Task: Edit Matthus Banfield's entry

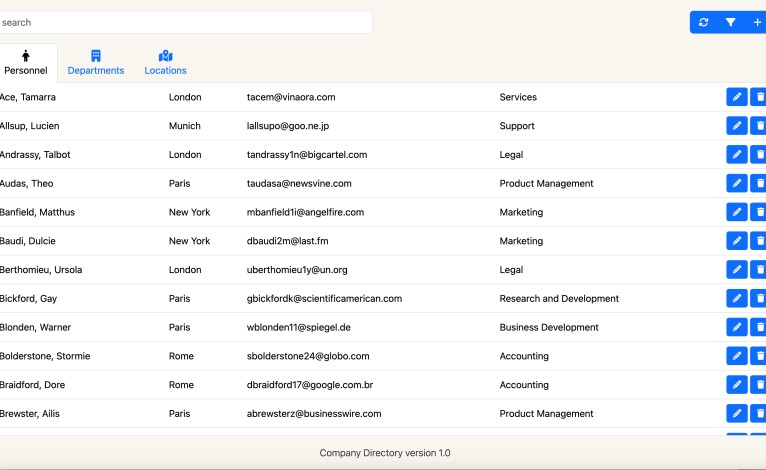Action: (736, 212)
